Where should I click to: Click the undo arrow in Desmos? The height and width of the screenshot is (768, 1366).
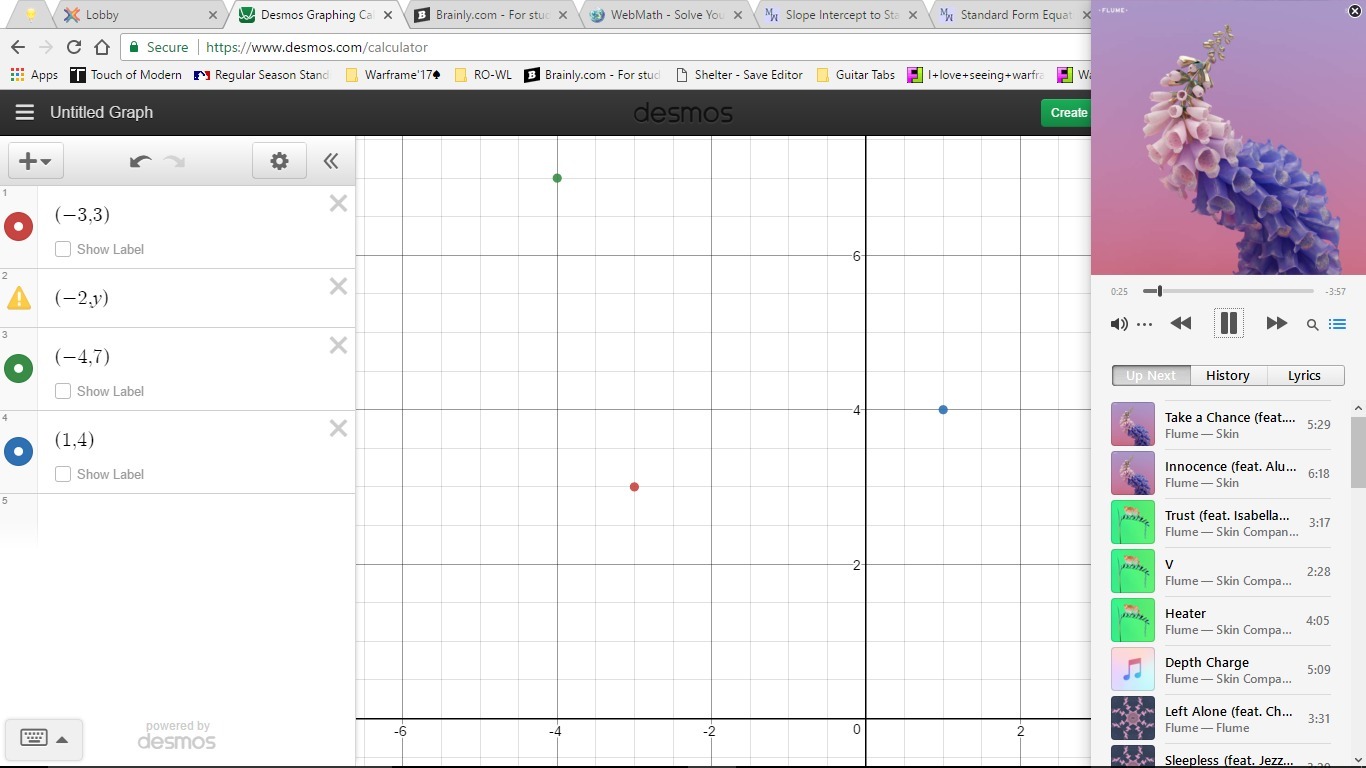click(140, 161)
